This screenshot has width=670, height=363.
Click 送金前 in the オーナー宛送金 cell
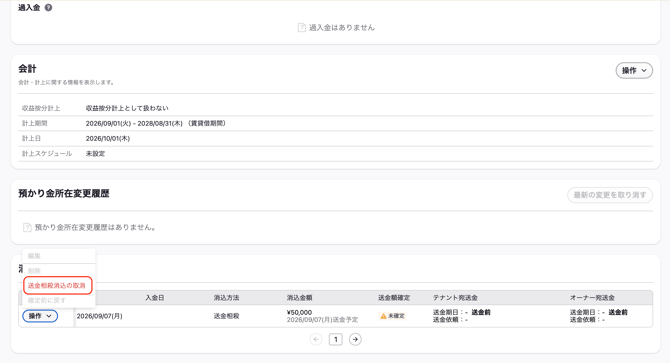click(618, 312)
